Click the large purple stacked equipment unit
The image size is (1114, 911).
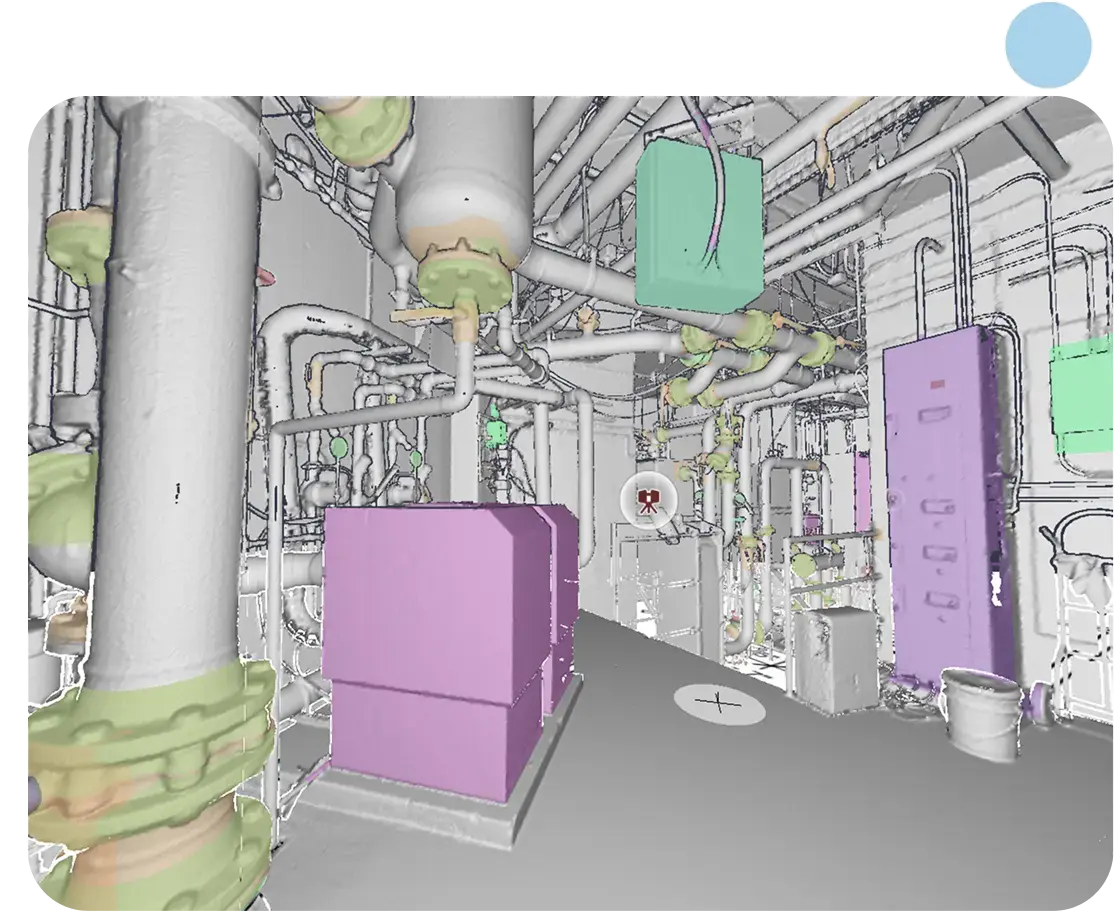(435, 640)
